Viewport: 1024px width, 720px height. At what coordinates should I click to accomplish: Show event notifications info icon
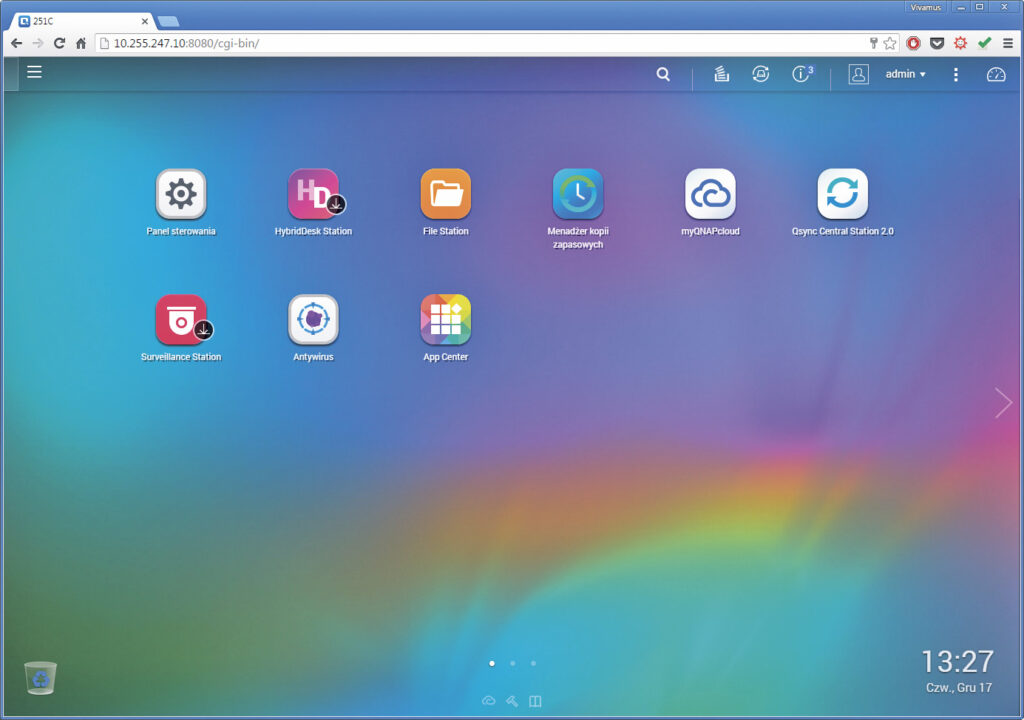tap(801, 74)
